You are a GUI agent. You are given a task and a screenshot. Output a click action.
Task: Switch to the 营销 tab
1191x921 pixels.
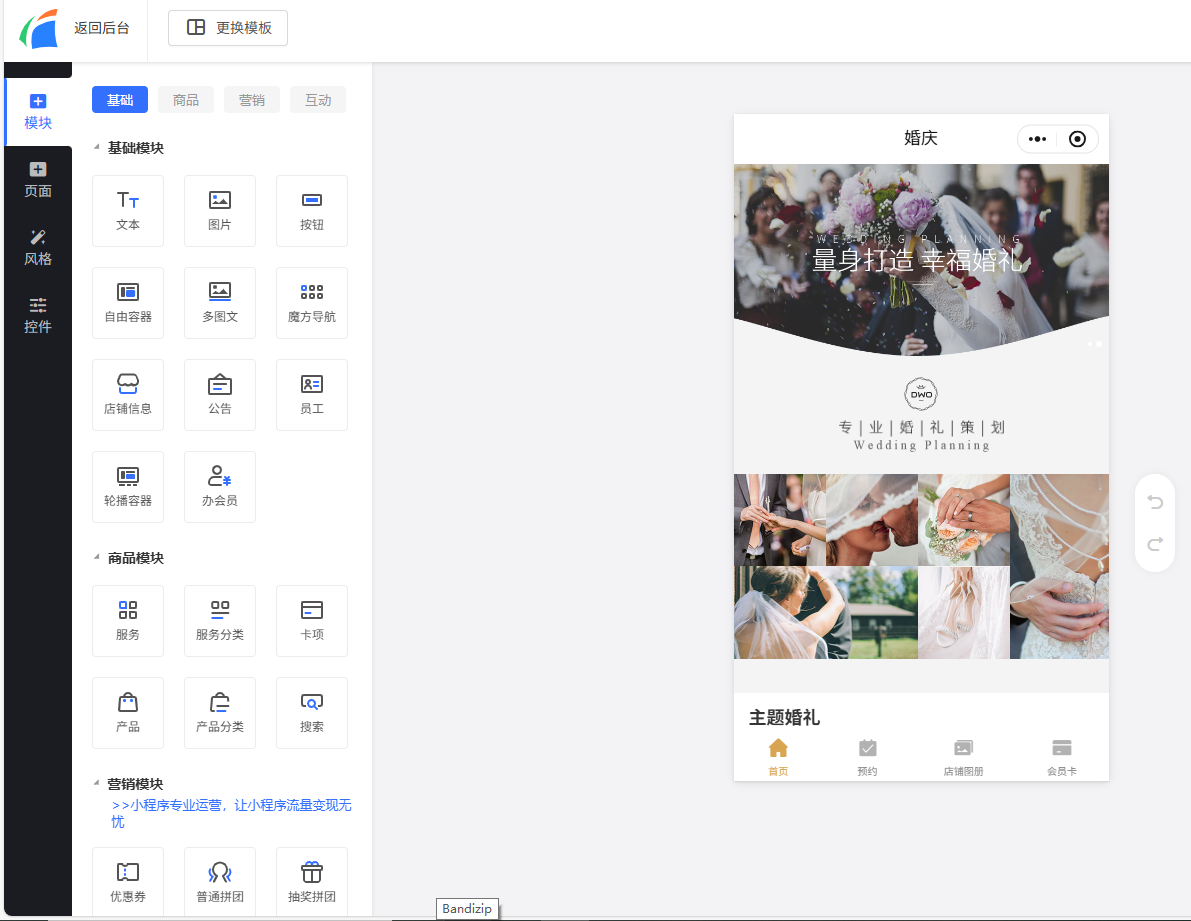pyautogui.click(x=252, y=100)
